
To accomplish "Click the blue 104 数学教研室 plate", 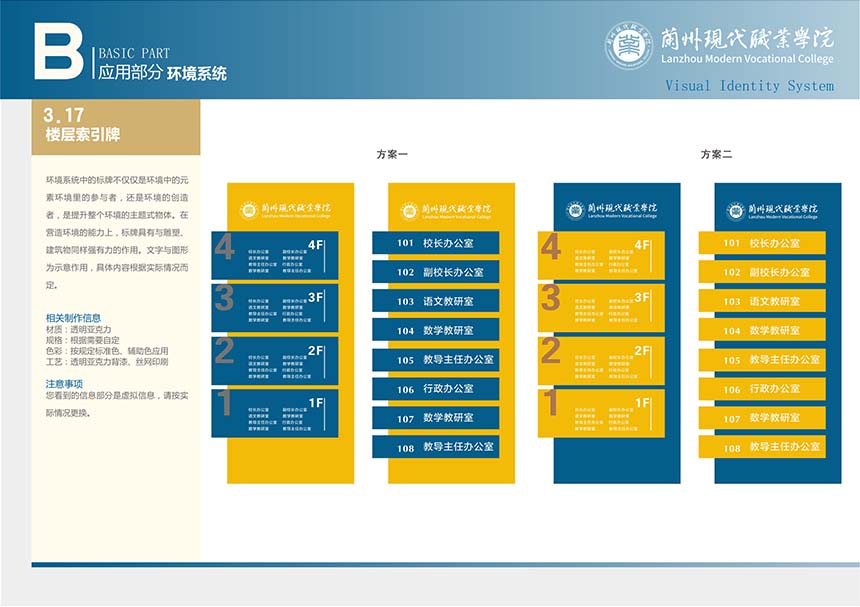I will coord(435,330).
